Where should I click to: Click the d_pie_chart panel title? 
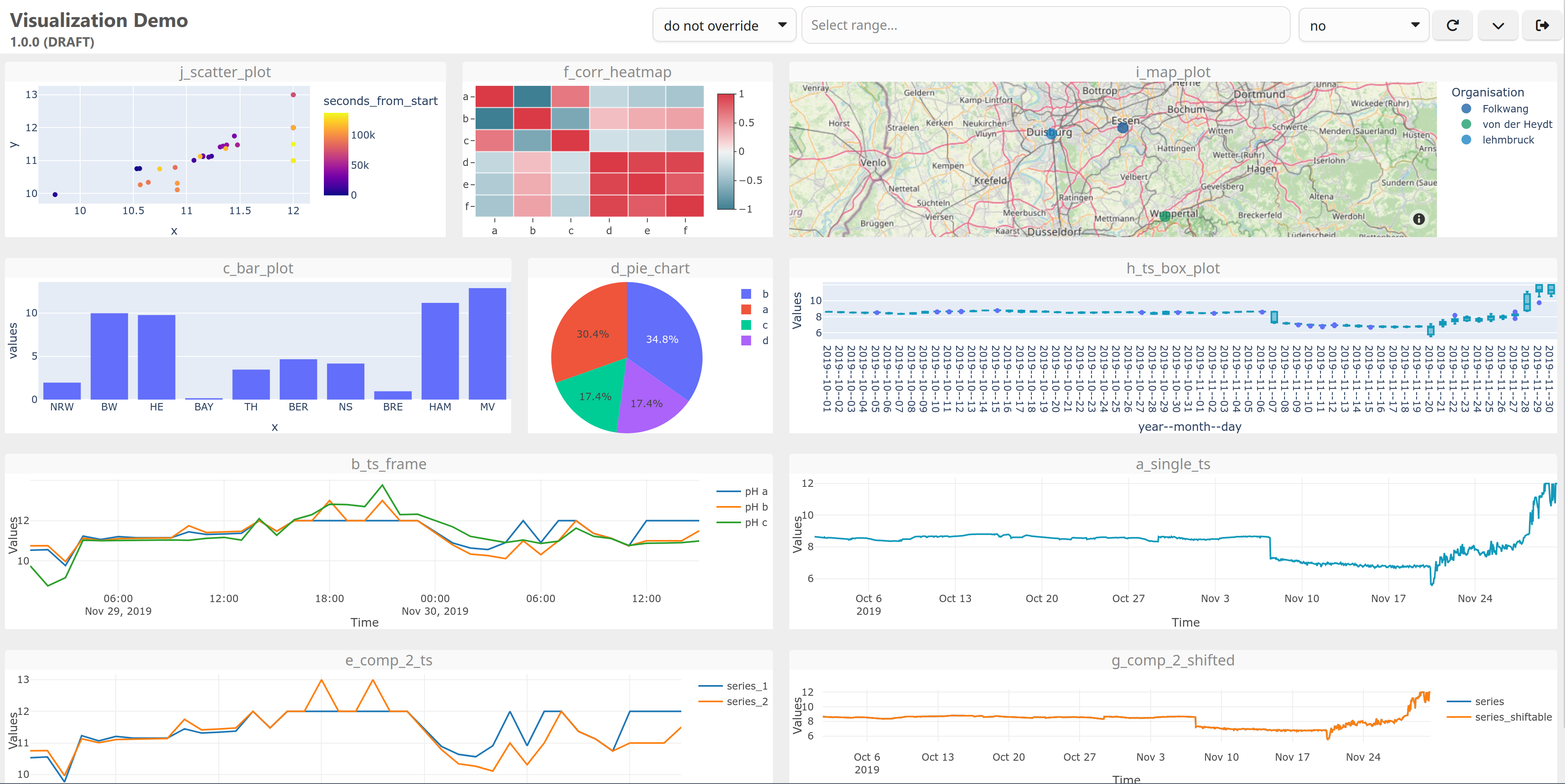[x=650, y=268]
